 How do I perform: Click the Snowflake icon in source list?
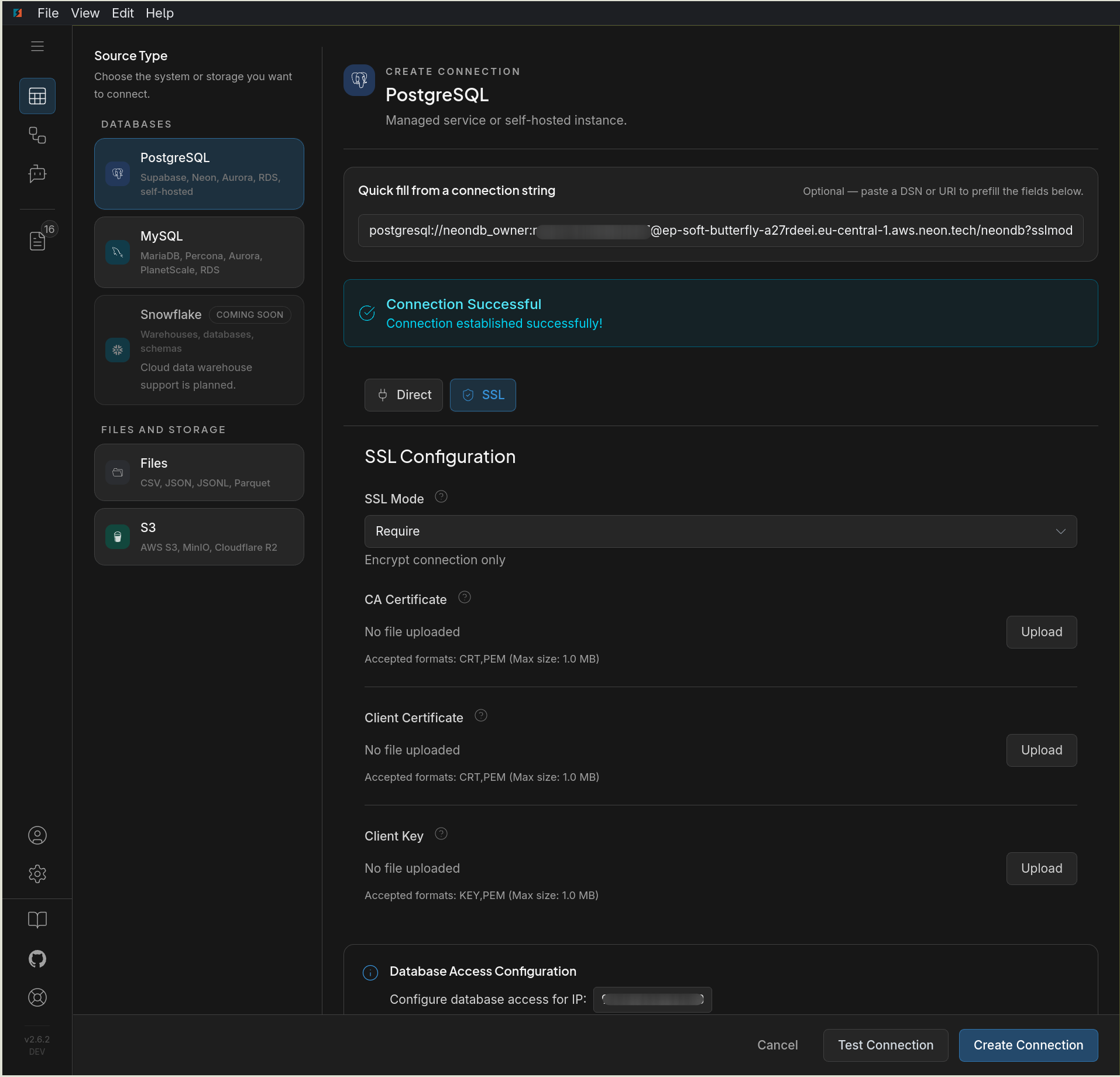pos(118,350)
